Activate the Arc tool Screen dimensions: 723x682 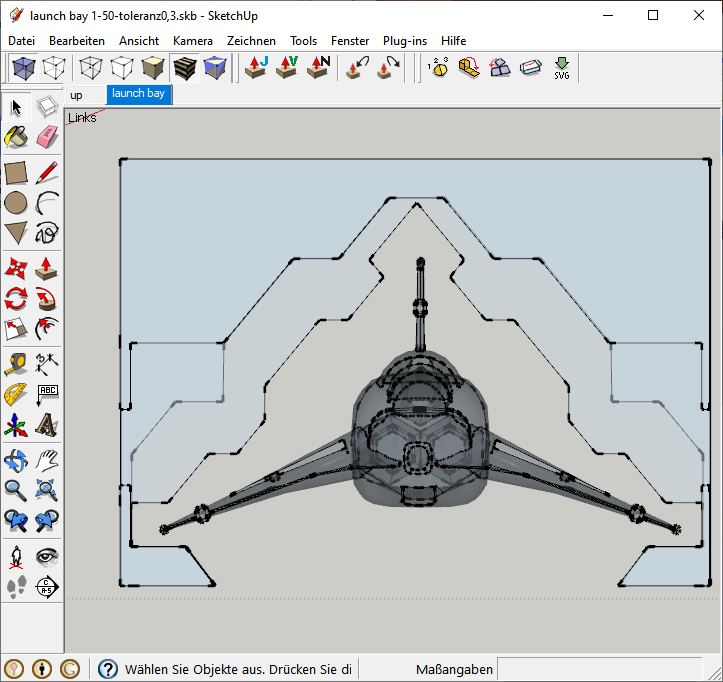click(47, 203)
